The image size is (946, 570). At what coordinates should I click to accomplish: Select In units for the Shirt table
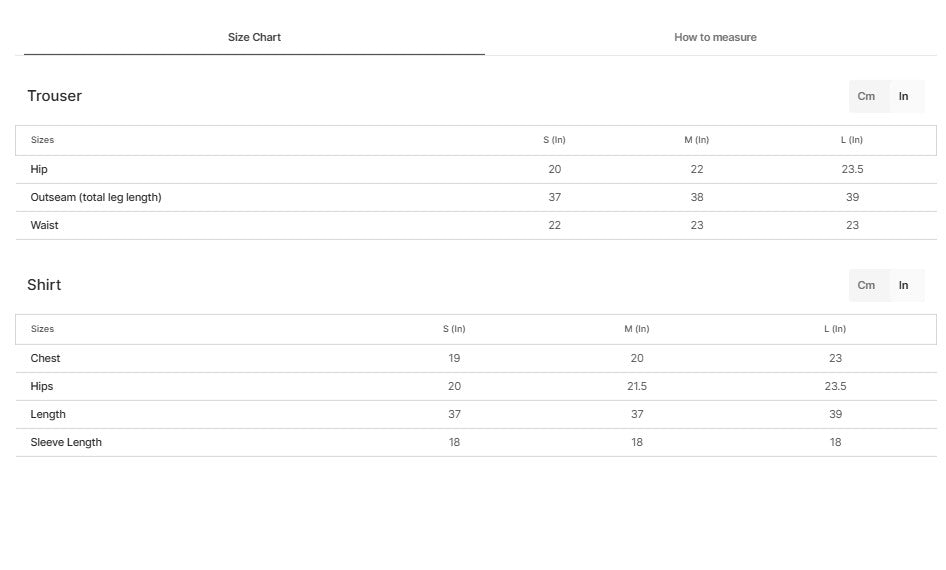click(904, 285)
